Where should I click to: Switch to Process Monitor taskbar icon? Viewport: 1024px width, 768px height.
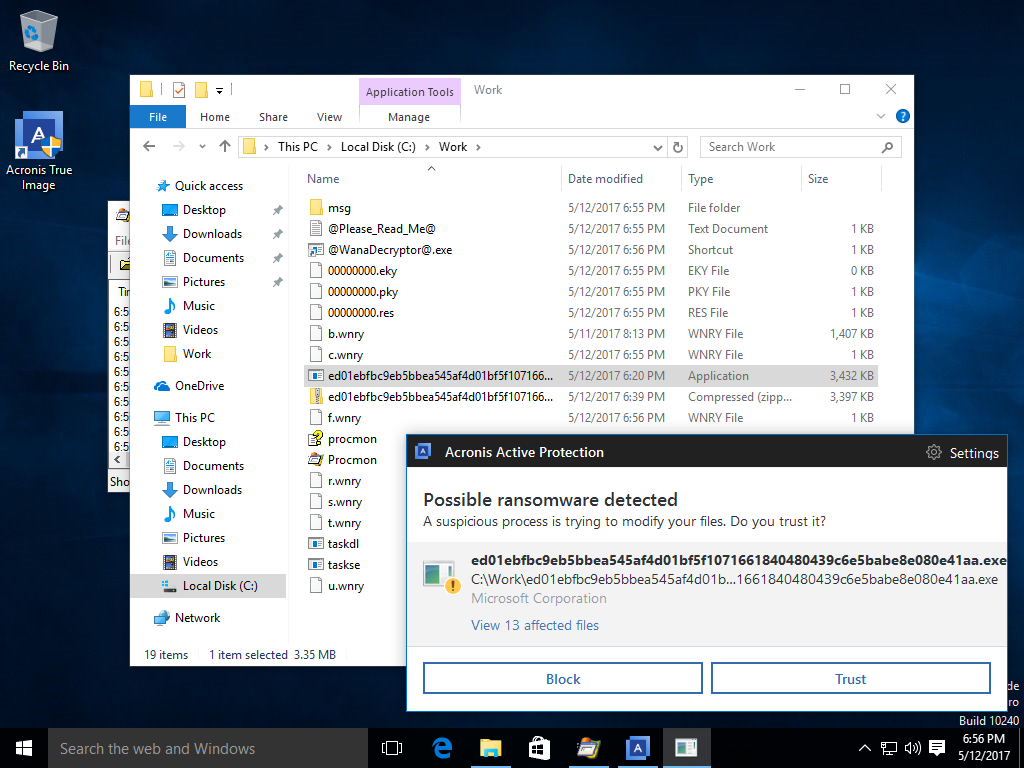coord(588,748)
